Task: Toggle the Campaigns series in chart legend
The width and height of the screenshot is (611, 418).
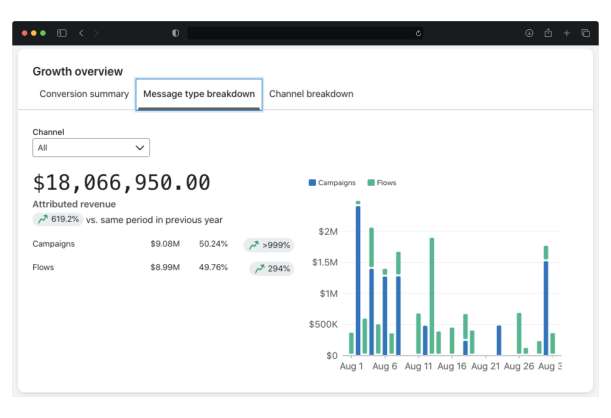Action: [x=334, y=183]
